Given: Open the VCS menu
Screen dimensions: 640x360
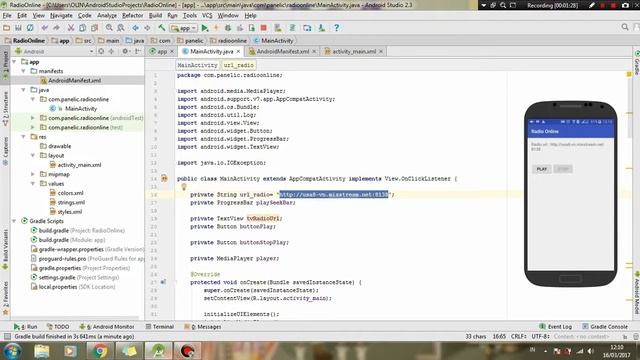Looking at the screenshot, I should pyautogui.click(x=207, y=16).
